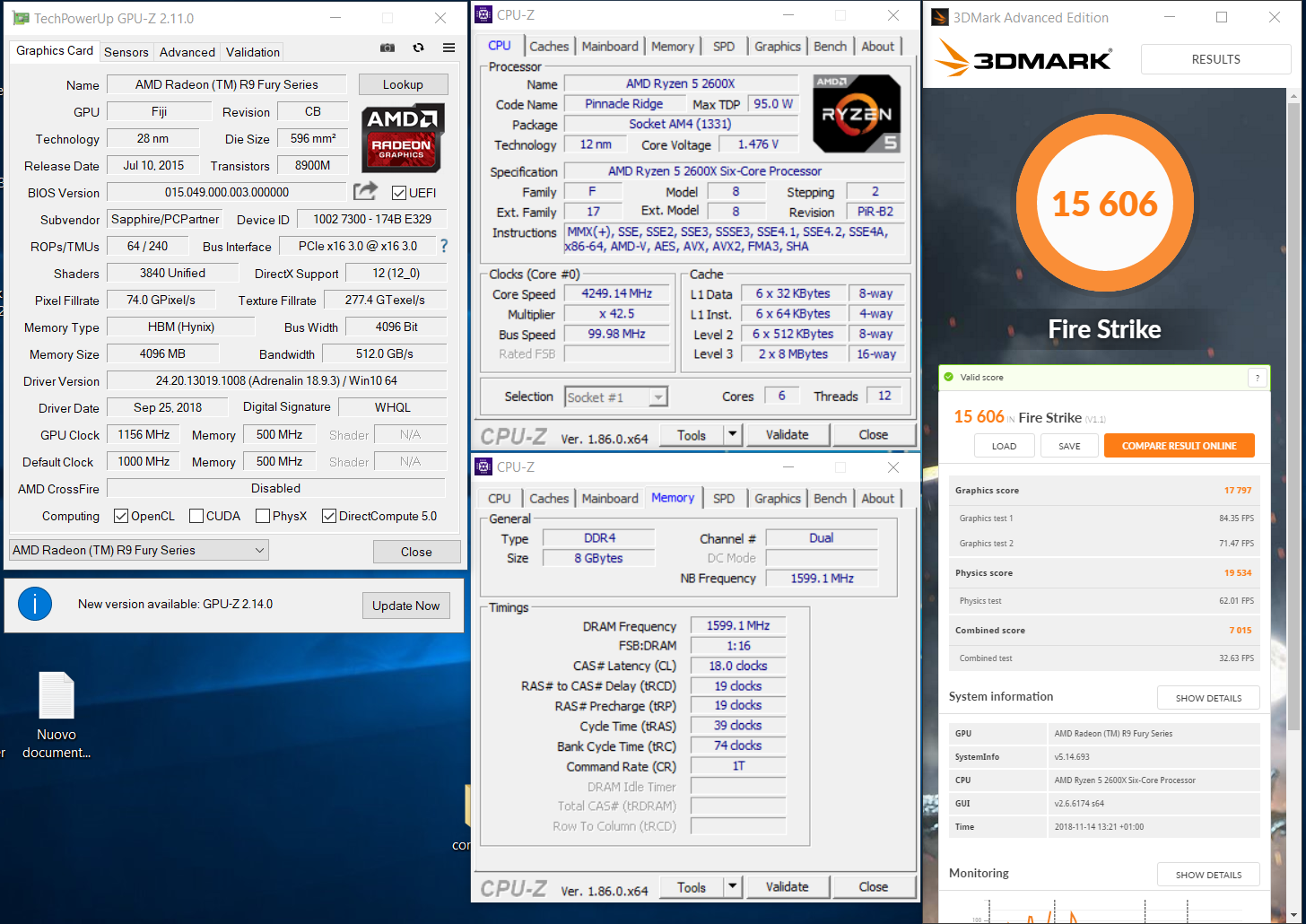Click the AMD Radeon Graphics logo

tap(403, 139)
